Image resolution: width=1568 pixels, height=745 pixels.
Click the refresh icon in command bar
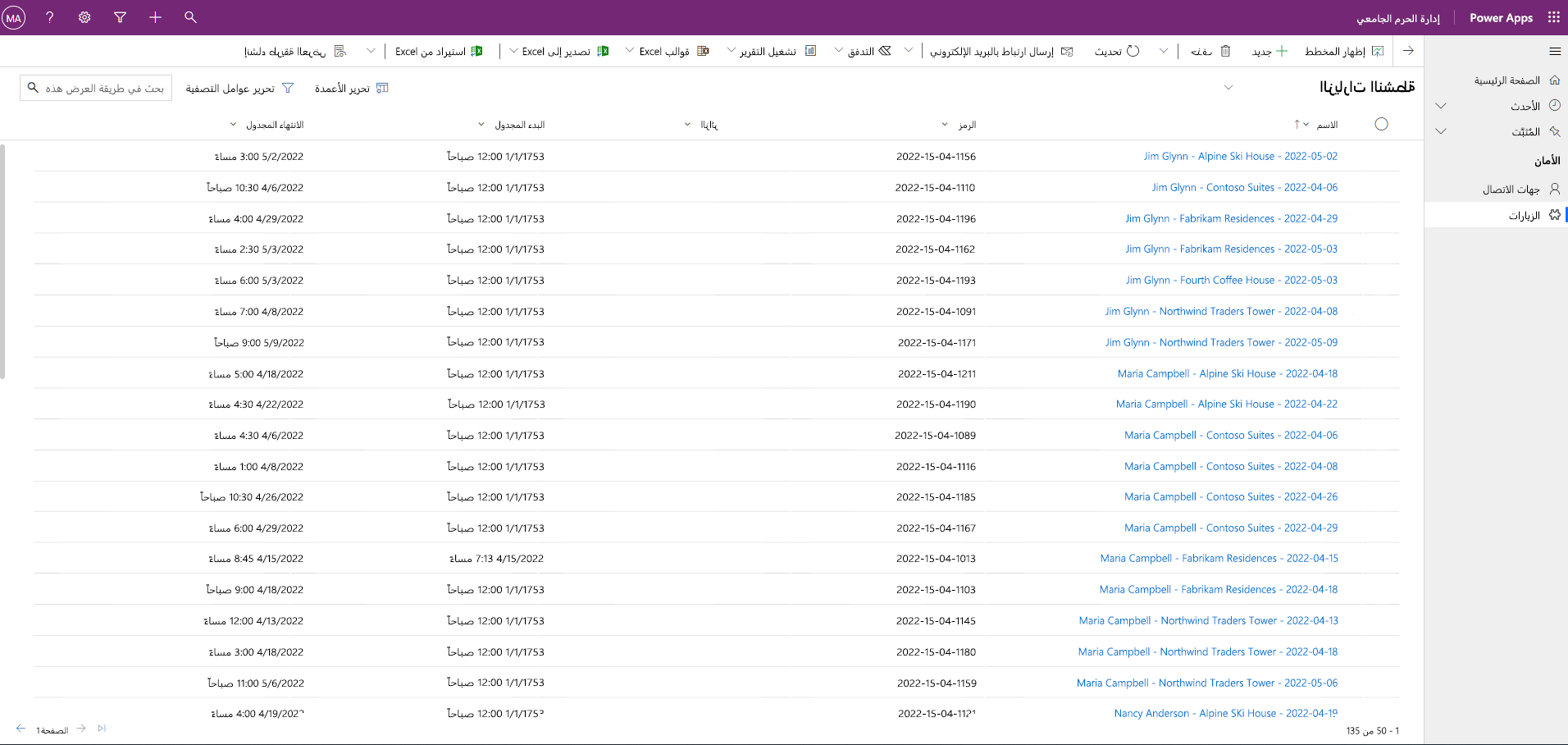[x=1133, y=51]
